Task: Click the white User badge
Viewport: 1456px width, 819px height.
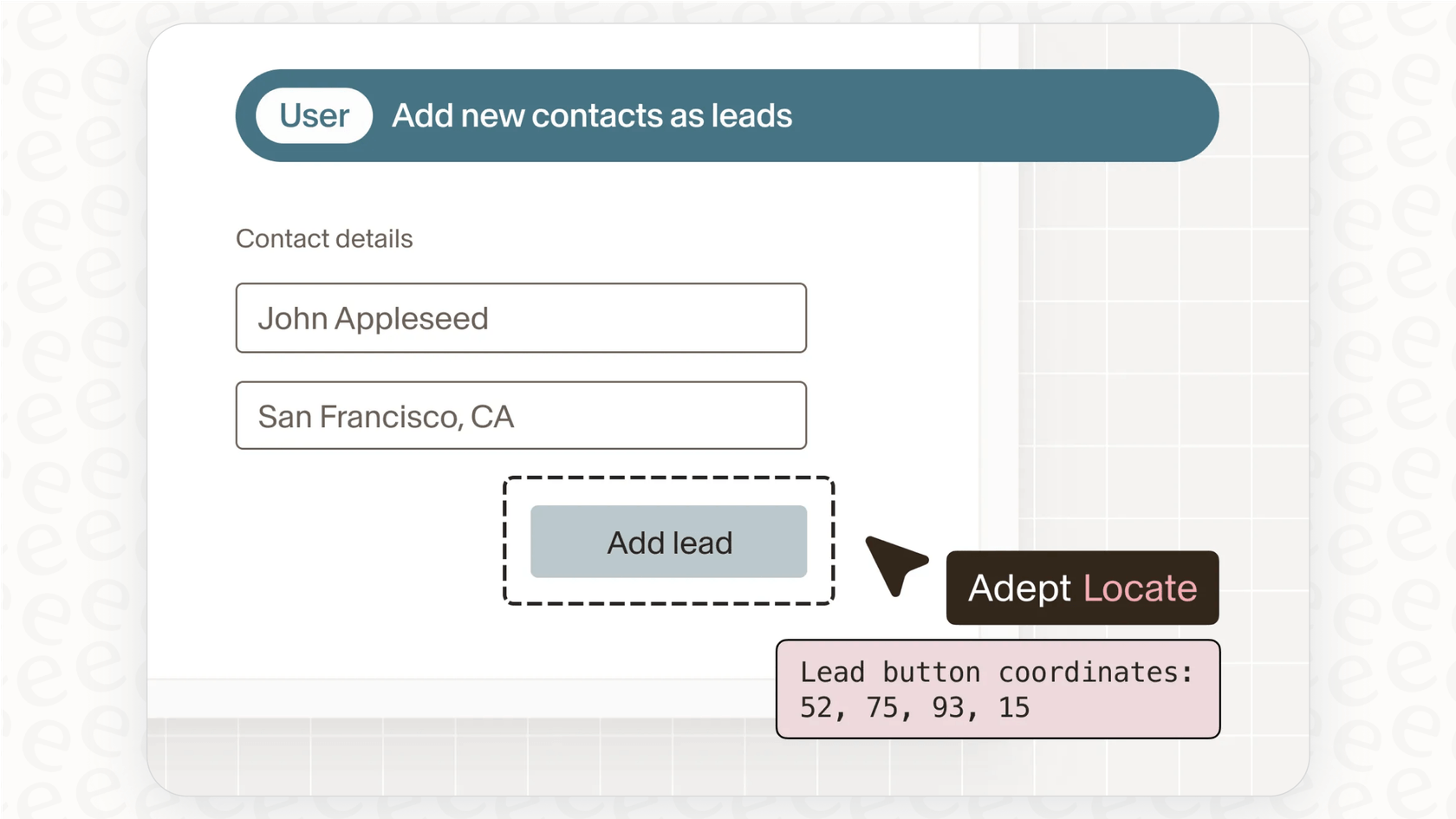Action: pos(314,115)
